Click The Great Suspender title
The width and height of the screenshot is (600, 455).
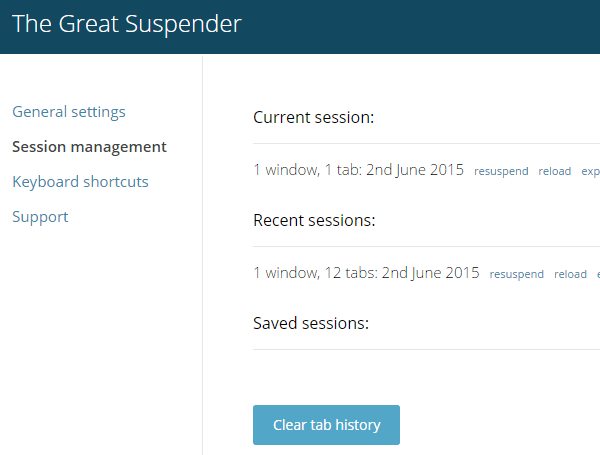tap(127, 24)
